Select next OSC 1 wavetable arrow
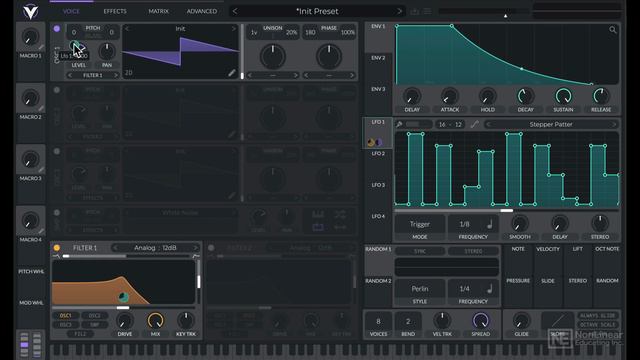 tap(234, 29)
